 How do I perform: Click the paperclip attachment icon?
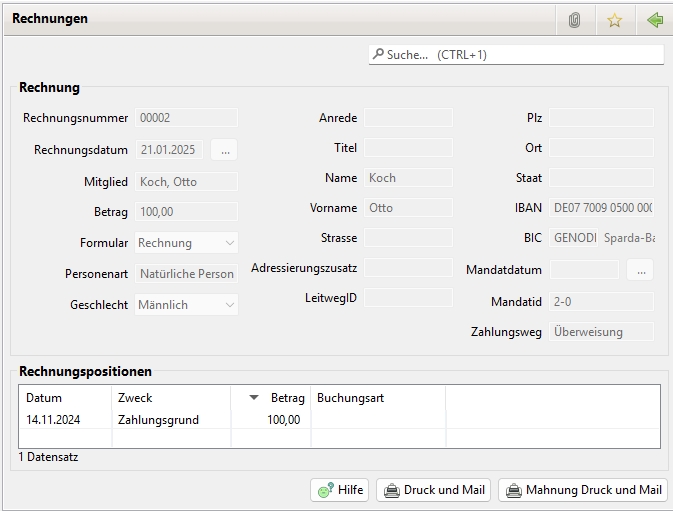click(574, 20)
